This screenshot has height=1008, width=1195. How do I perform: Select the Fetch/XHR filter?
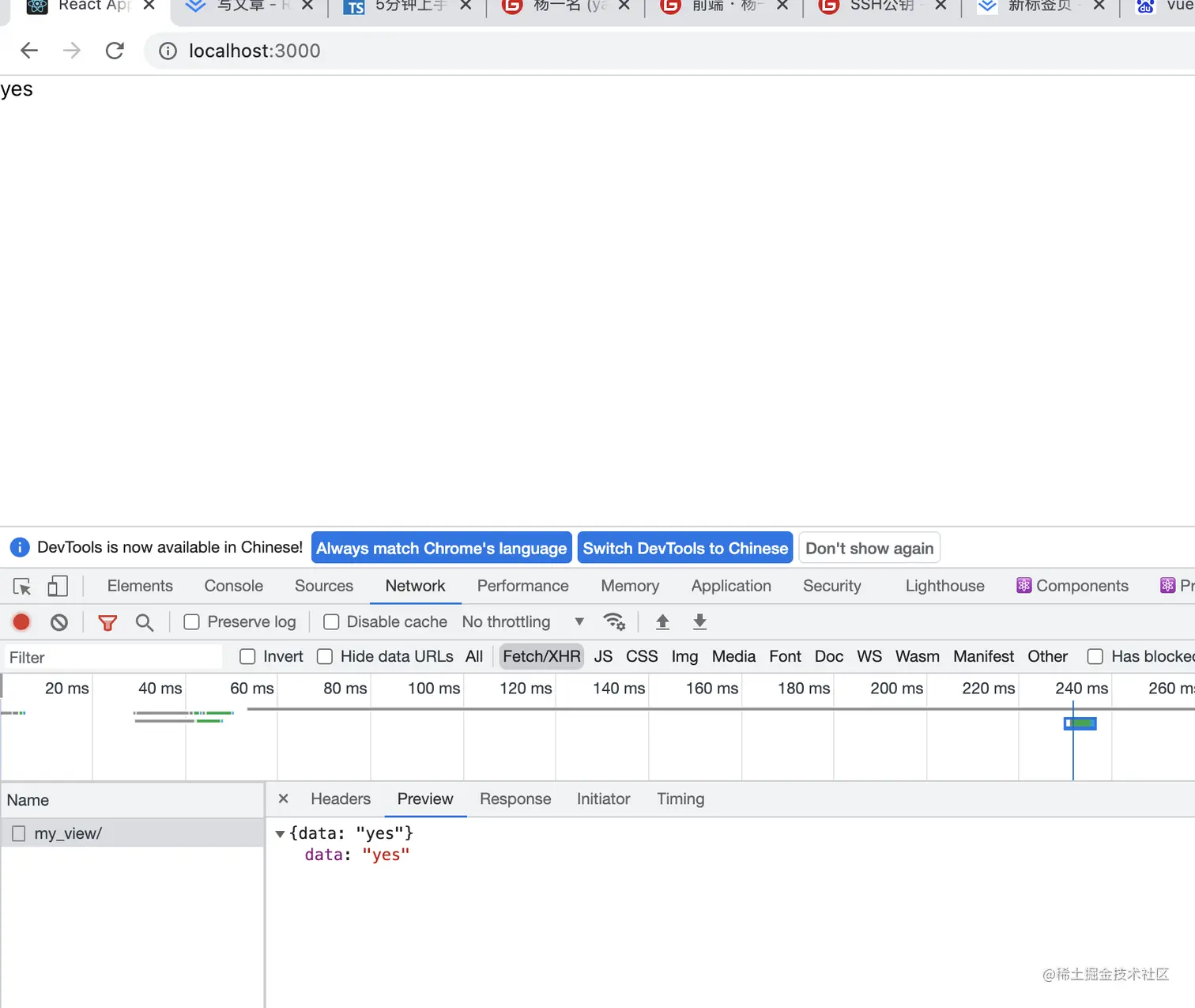pos(541,657)
